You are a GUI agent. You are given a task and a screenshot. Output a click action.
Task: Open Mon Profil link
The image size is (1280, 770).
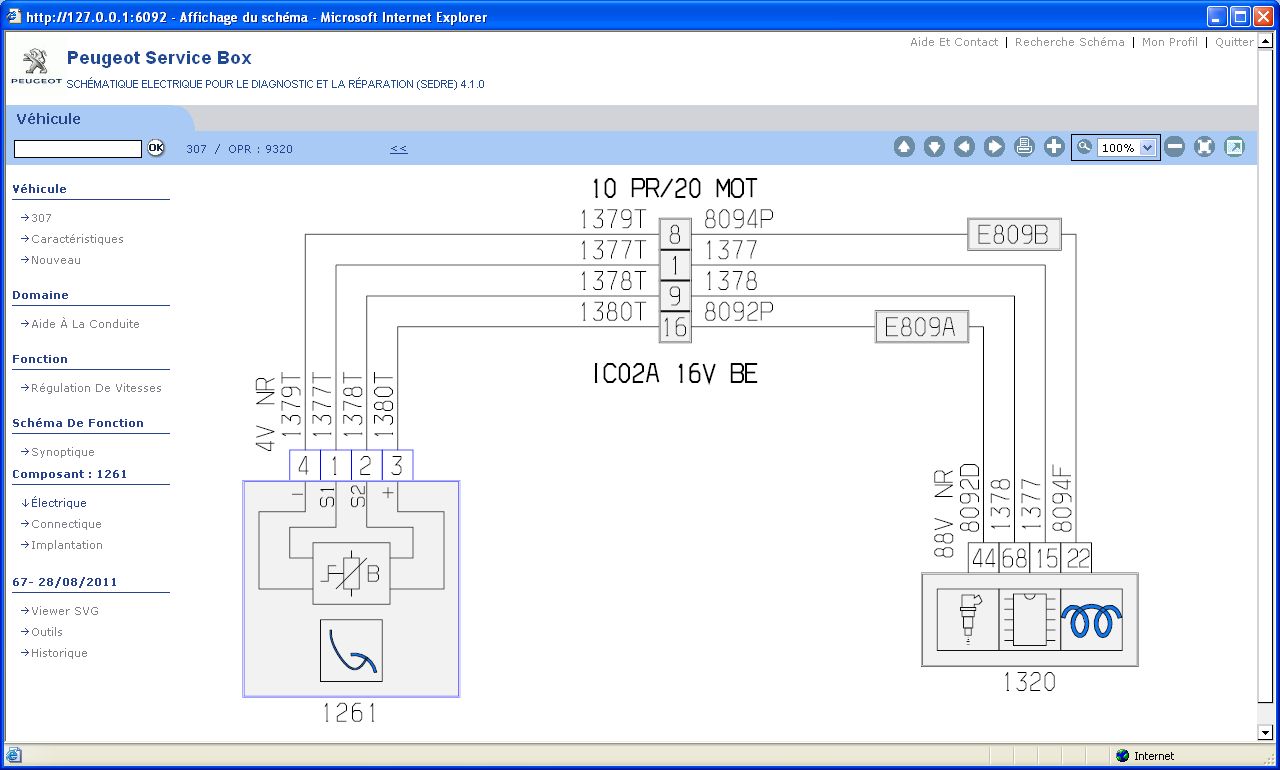pyautogui.click(x=1170, y=42)
